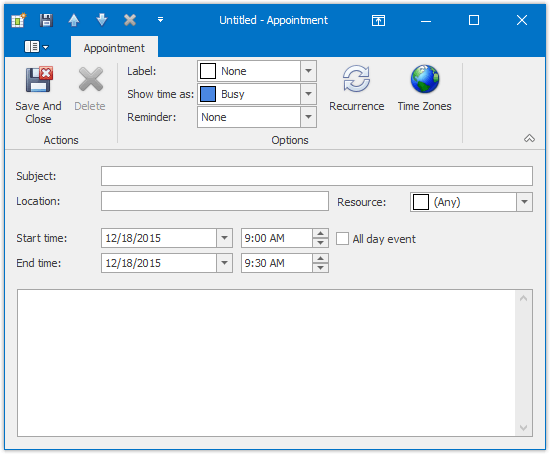Open the Start time date picker
Image resolution: width=550 pixels, height=454 pixels.
coord(224,238)
